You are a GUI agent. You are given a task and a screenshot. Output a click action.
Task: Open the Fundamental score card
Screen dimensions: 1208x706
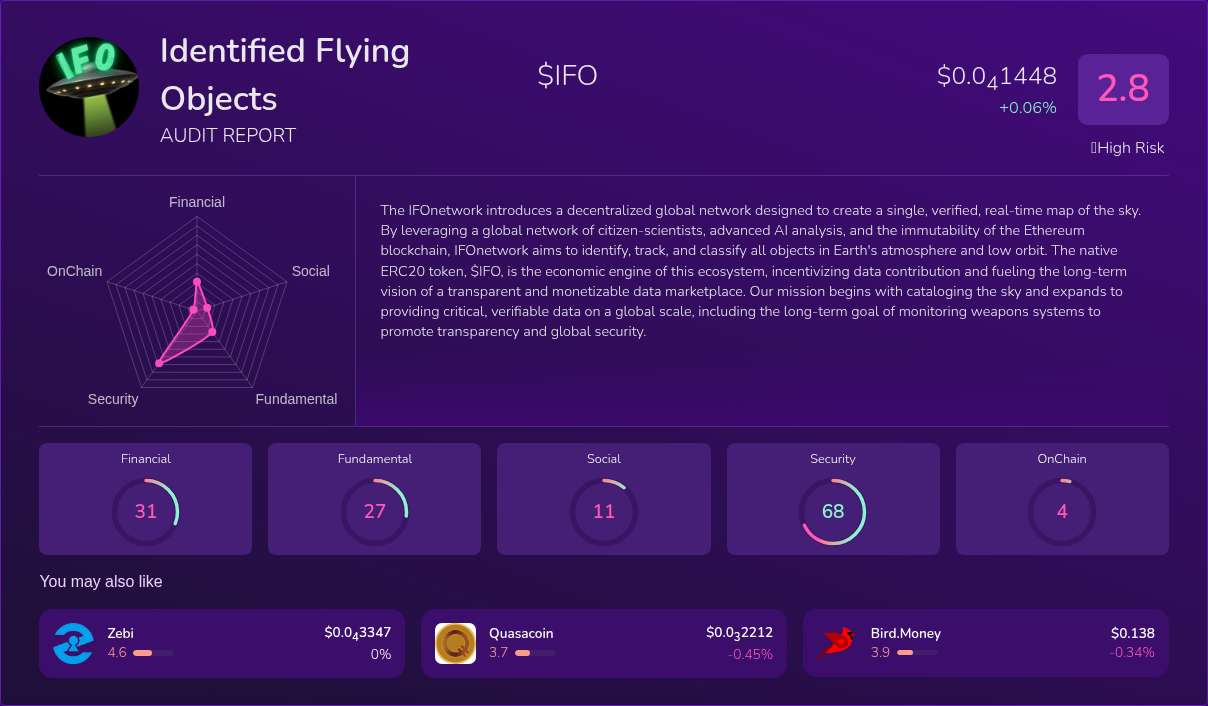(374, 499)
